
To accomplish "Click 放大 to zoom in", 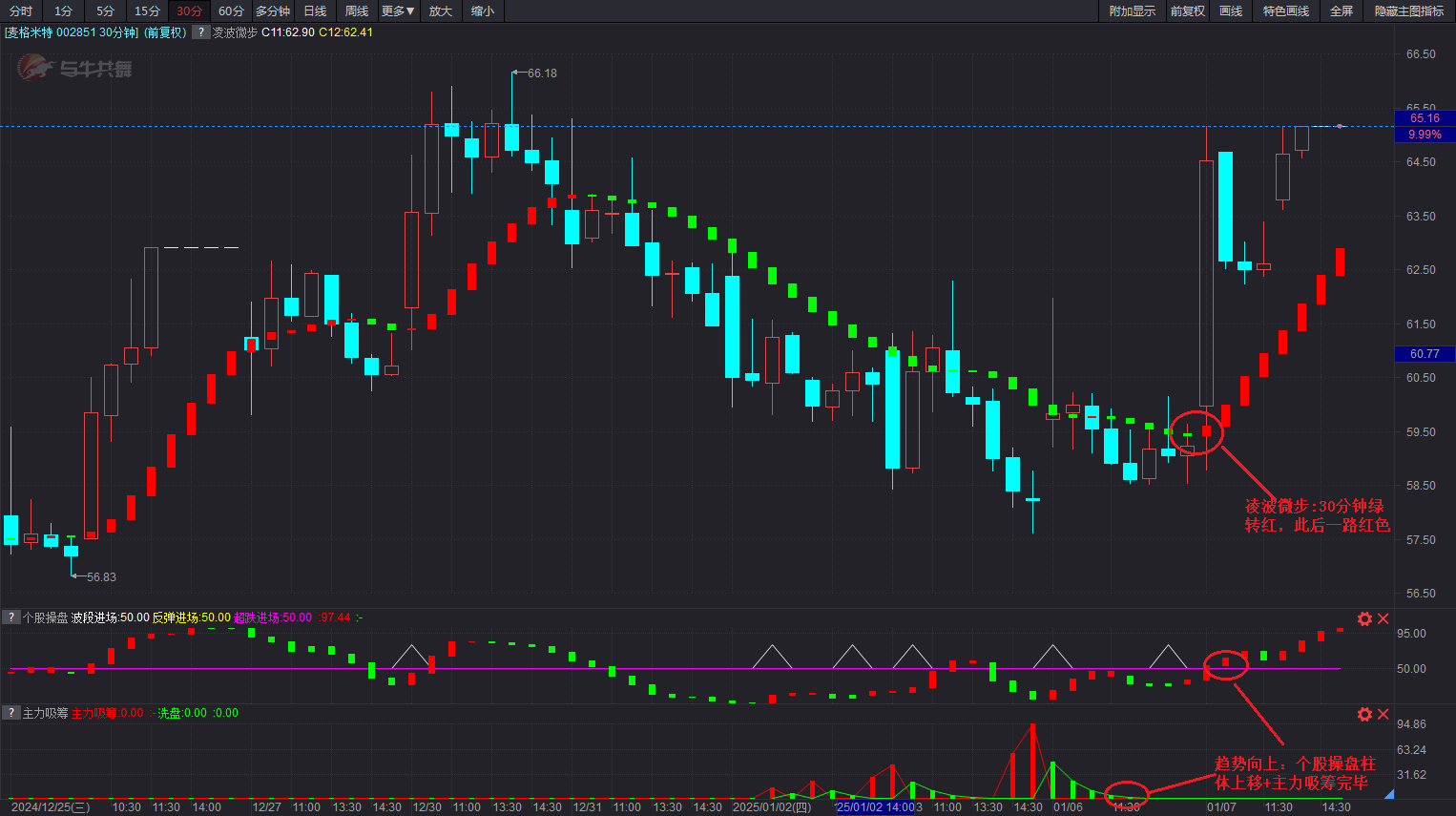I will coord(441,11).
